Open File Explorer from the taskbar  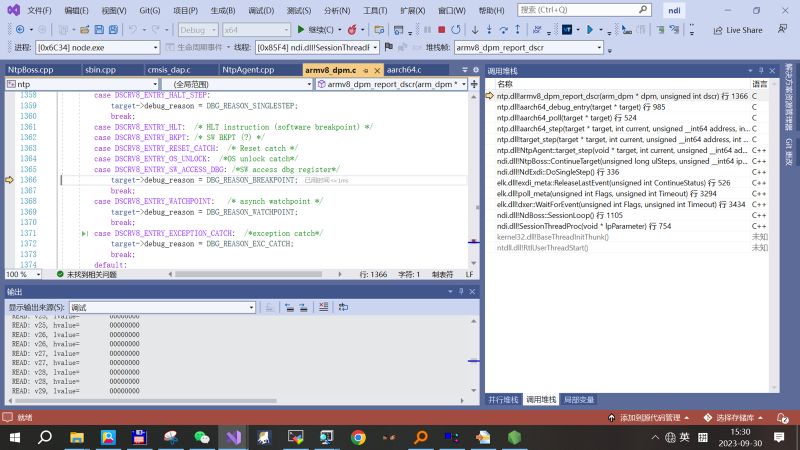point(77,437)
